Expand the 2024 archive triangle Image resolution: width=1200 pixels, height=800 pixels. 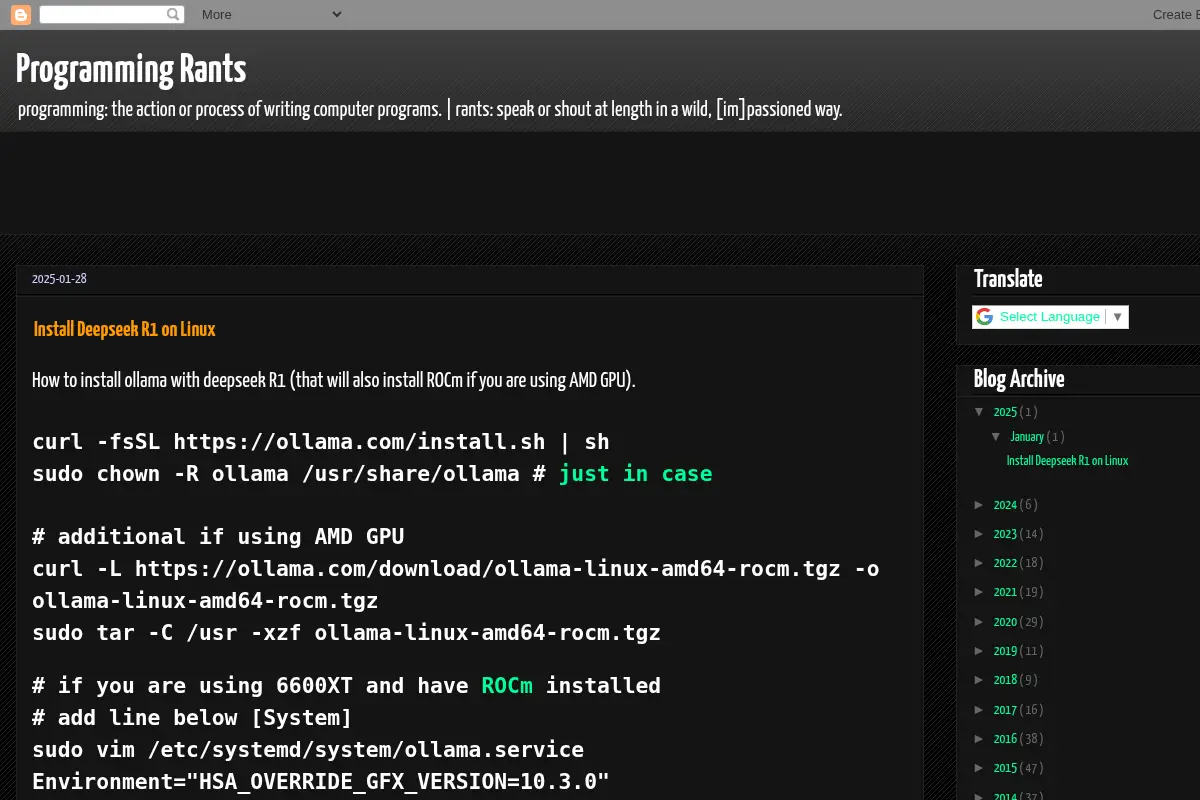pyautogui.click(x=980, y=504)
